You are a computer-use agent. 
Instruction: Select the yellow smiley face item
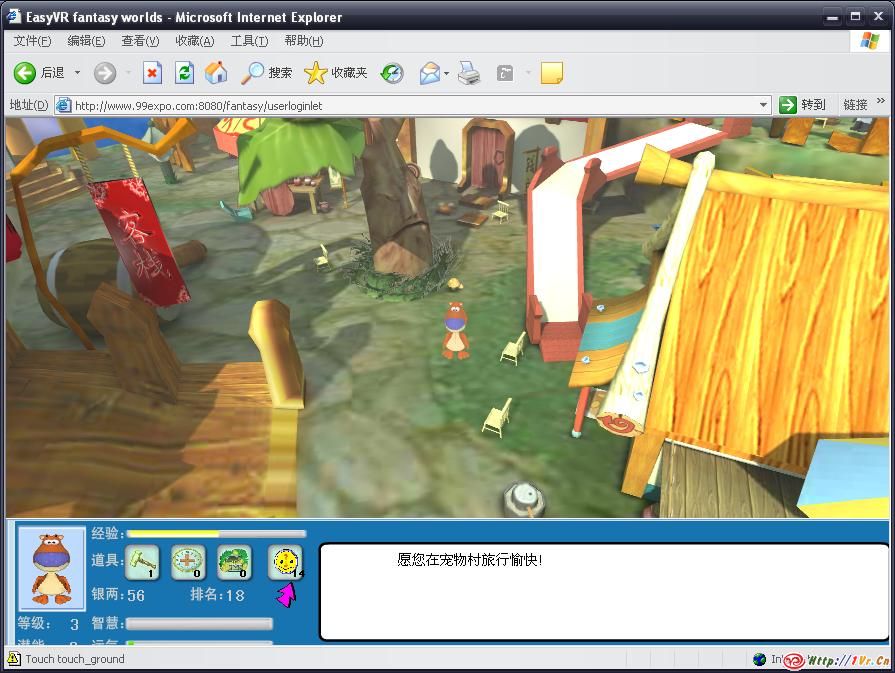(x=285, y=562)
